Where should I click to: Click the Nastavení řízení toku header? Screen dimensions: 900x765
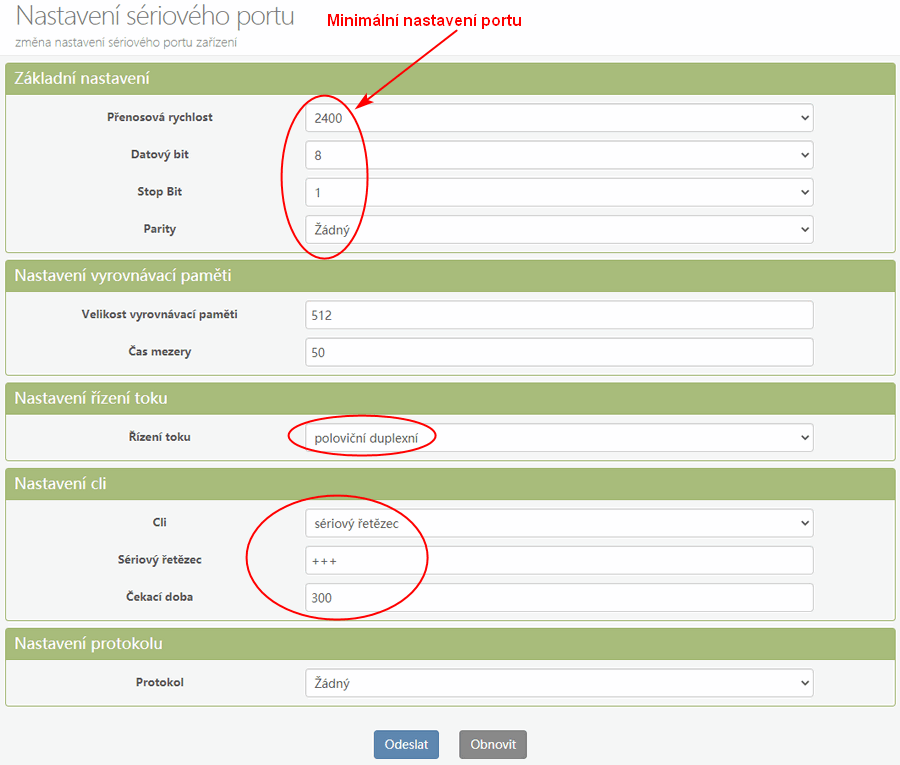pyautogui.click(x=91, y=398)
